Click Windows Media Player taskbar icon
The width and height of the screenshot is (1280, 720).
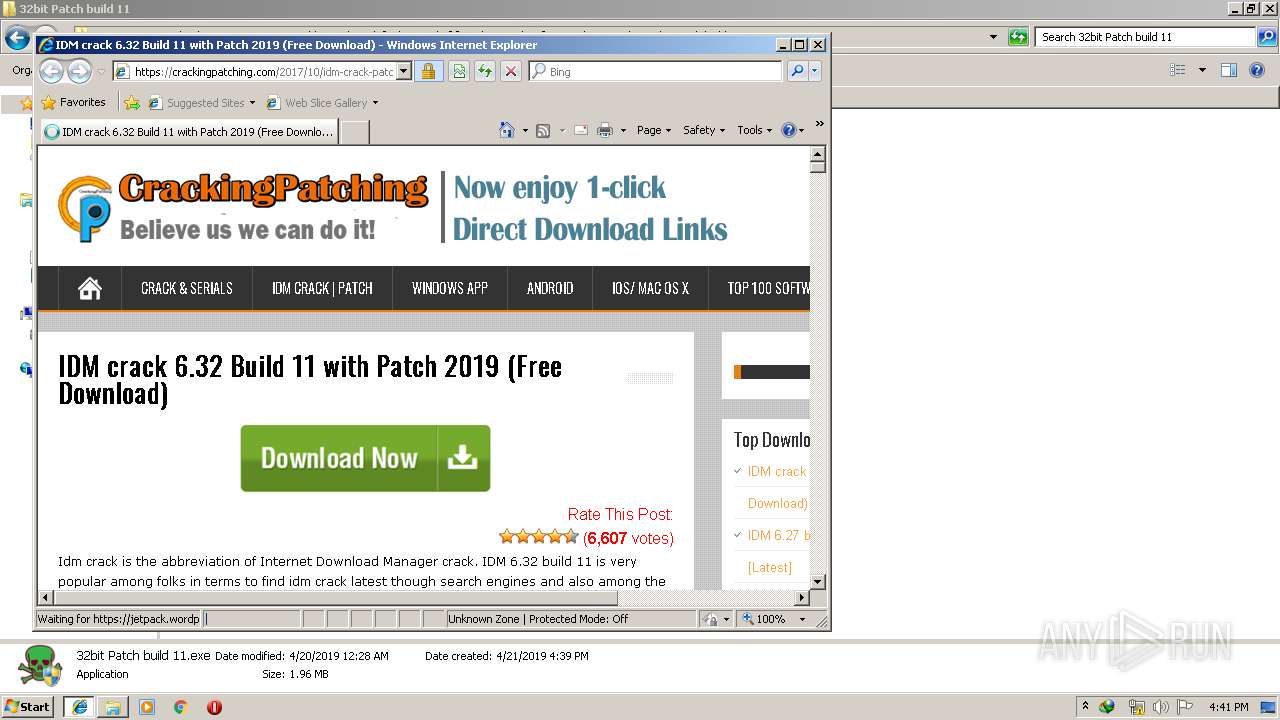coord(147,706)
